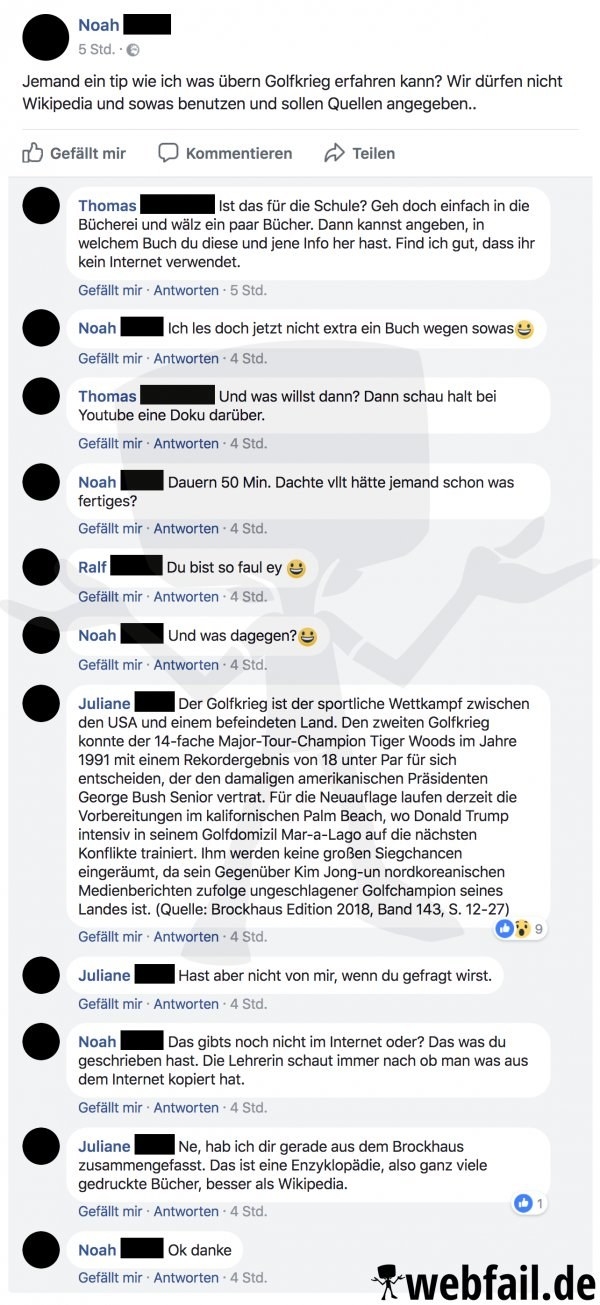Like the post via Gefällt mir button
Screen dimensions: 600x1305
coord(74,153)
